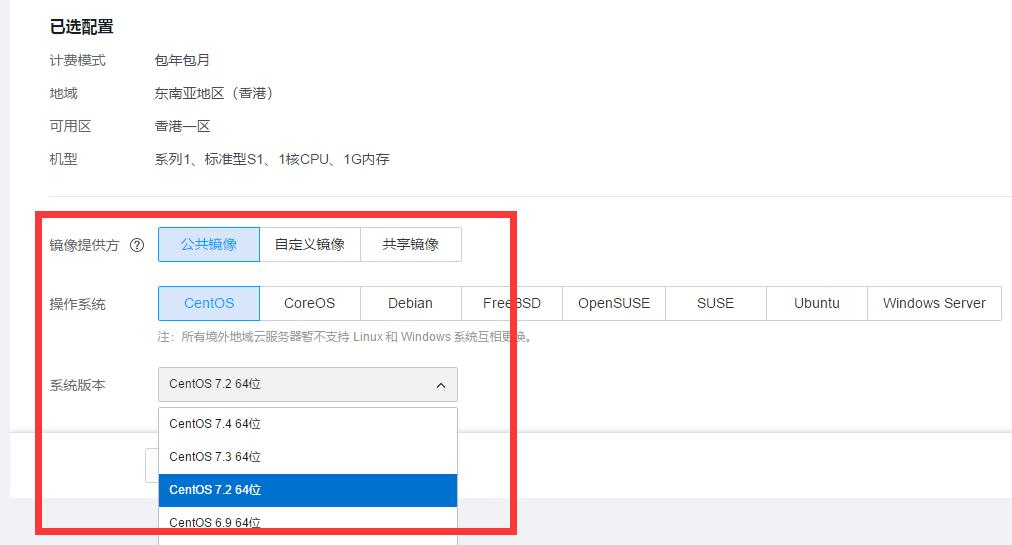Viewport: 1012px width, 545px height.
Task: Select SUSE as the operating system
Action: [715, 303]
